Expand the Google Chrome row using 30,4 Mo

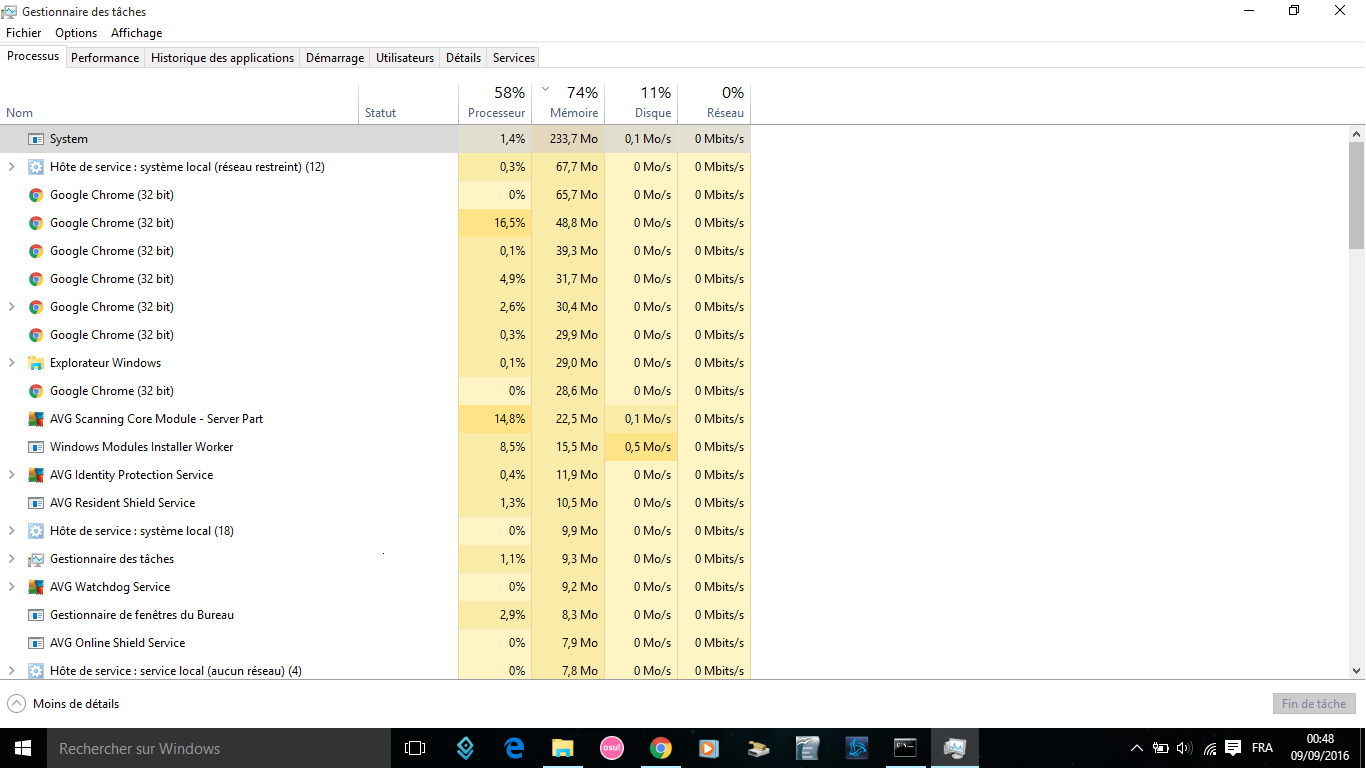click(x=12, y=307)
